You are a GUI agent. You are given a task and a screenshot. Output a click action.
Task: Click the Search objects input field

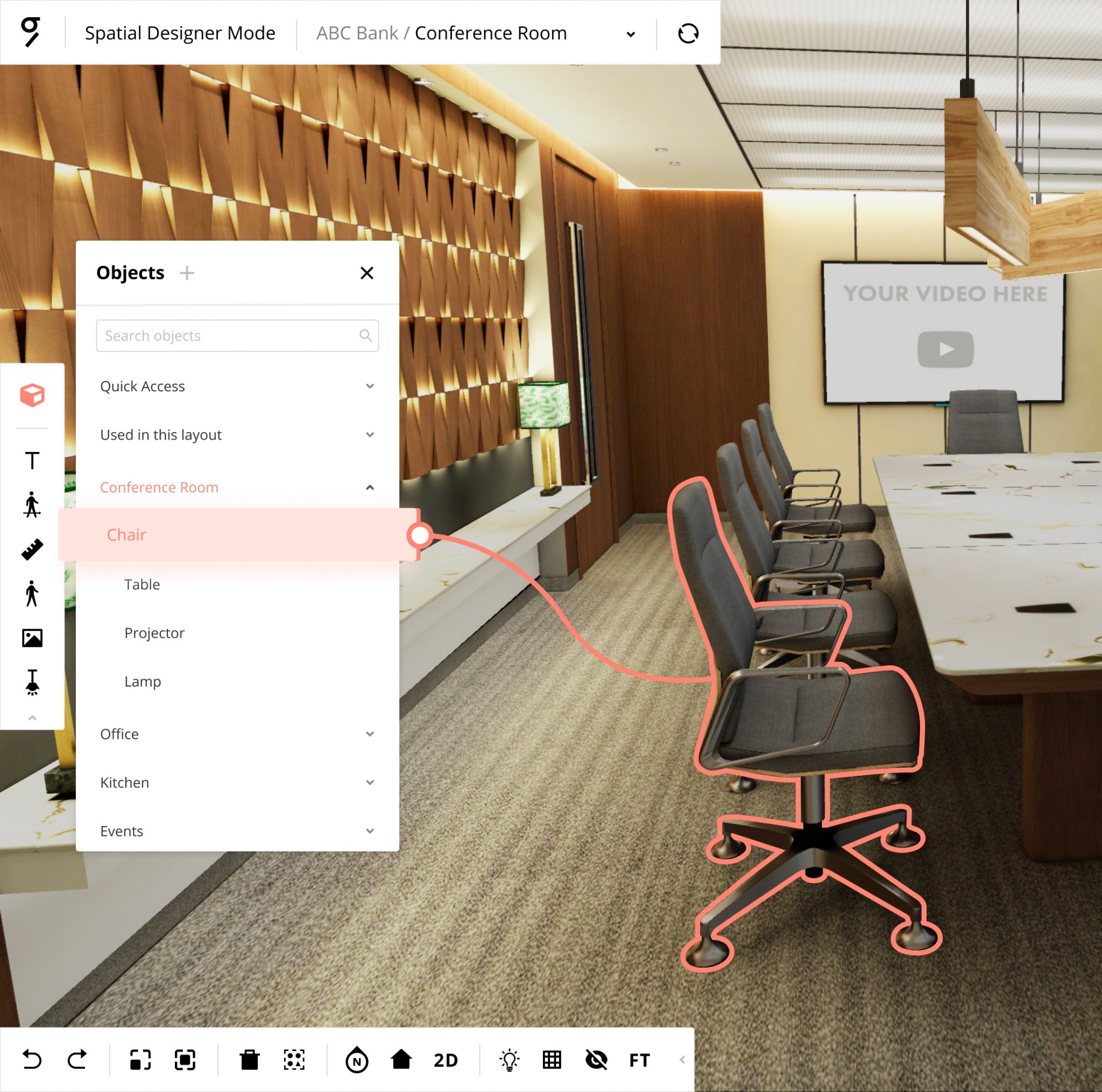pos(237,335)
